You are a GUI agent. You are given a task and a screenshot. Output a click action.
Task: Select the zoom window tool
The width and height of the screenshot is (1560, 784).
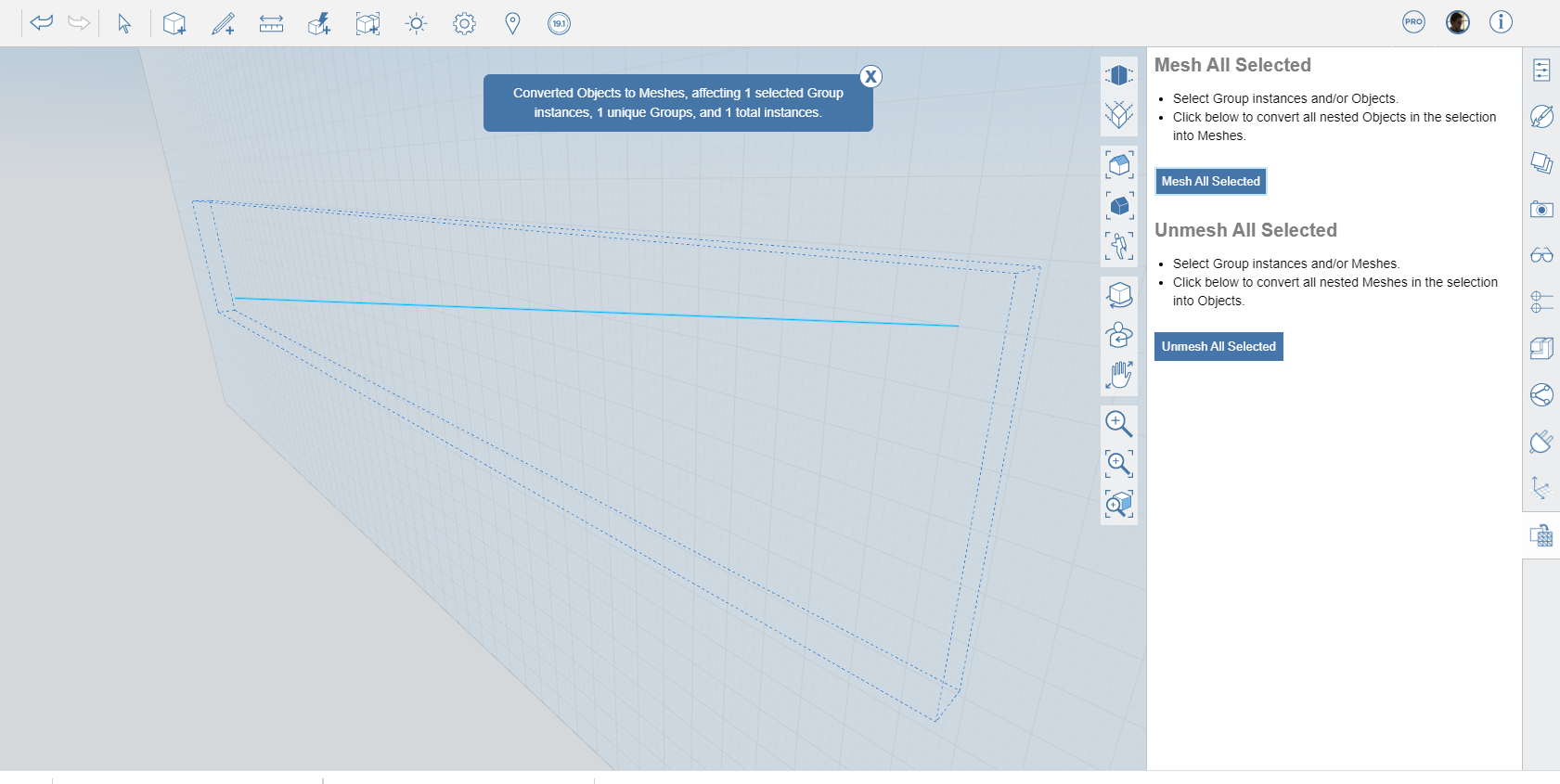coord(1119,464)
